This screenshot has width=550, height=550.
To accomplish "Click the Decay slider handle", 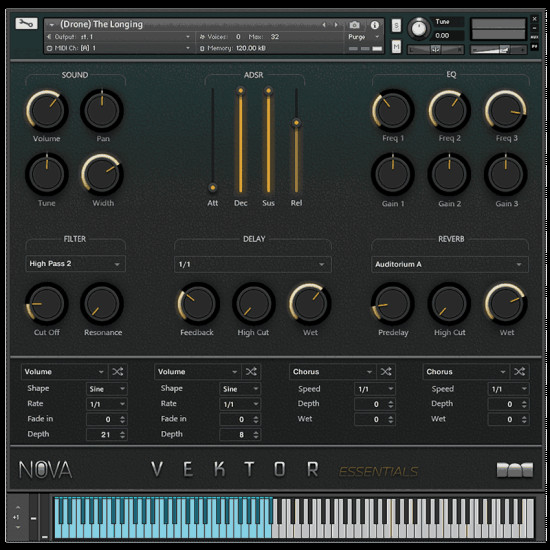I will tap(241, 91).
